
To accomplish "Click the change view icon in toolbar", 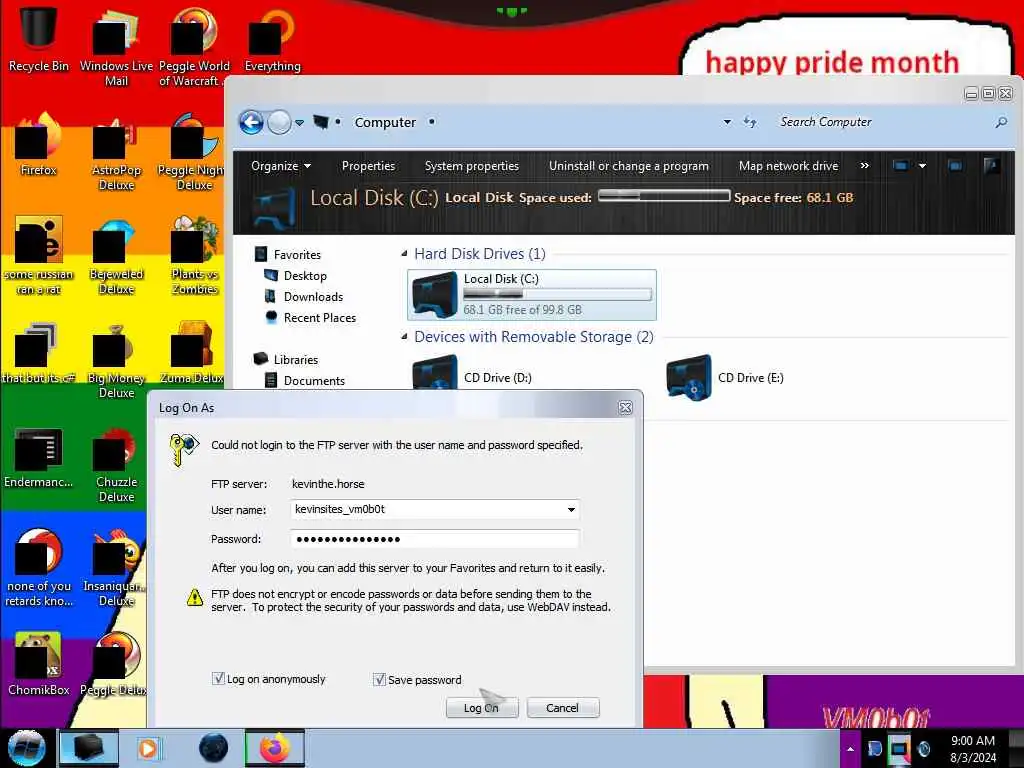I will tap(900, 166).
